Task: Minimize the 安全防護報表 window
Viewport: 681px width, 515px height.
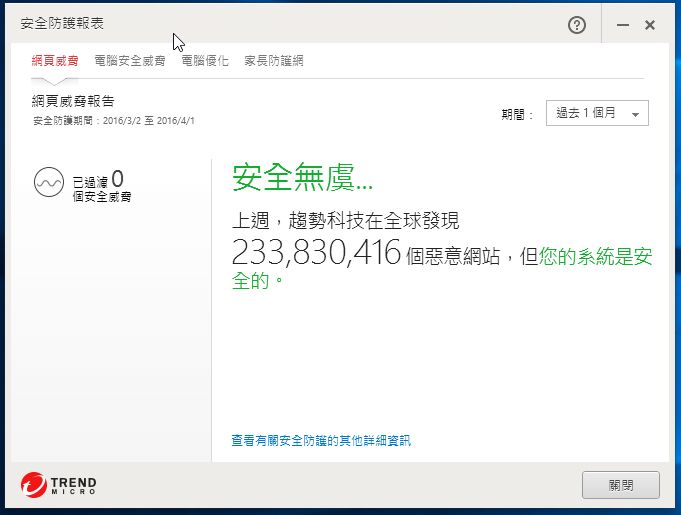Action: point(623,25)
